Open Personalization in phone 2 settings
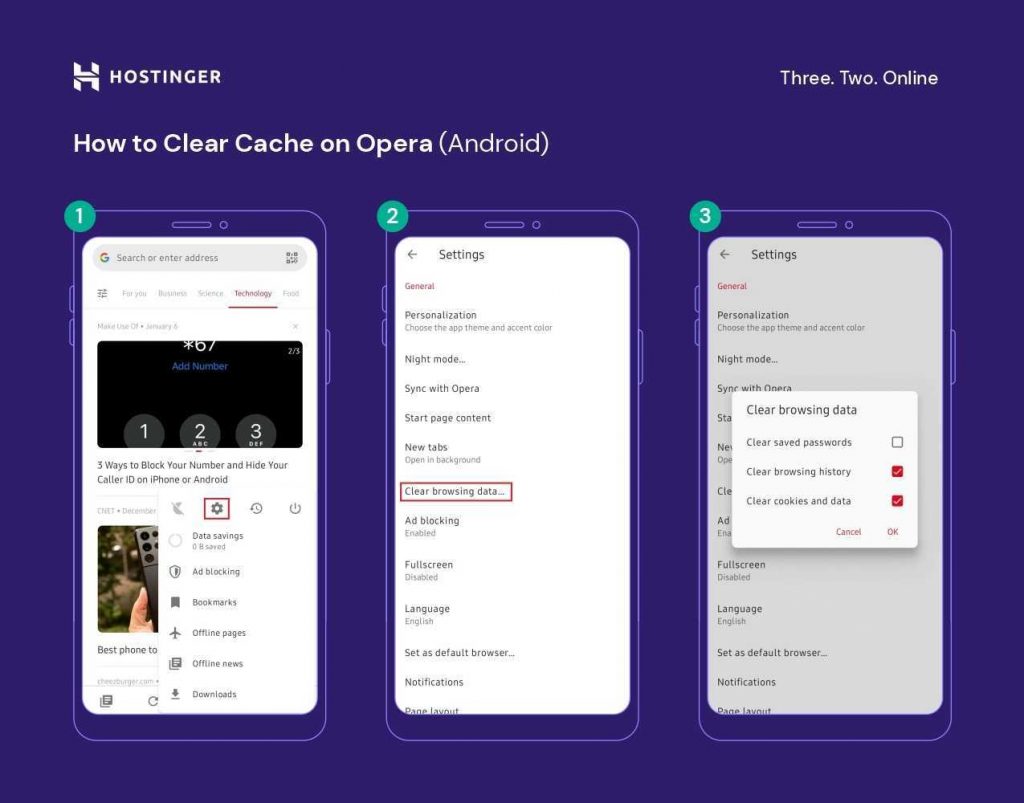1024x803 pixels. click(x=478, y=321)
